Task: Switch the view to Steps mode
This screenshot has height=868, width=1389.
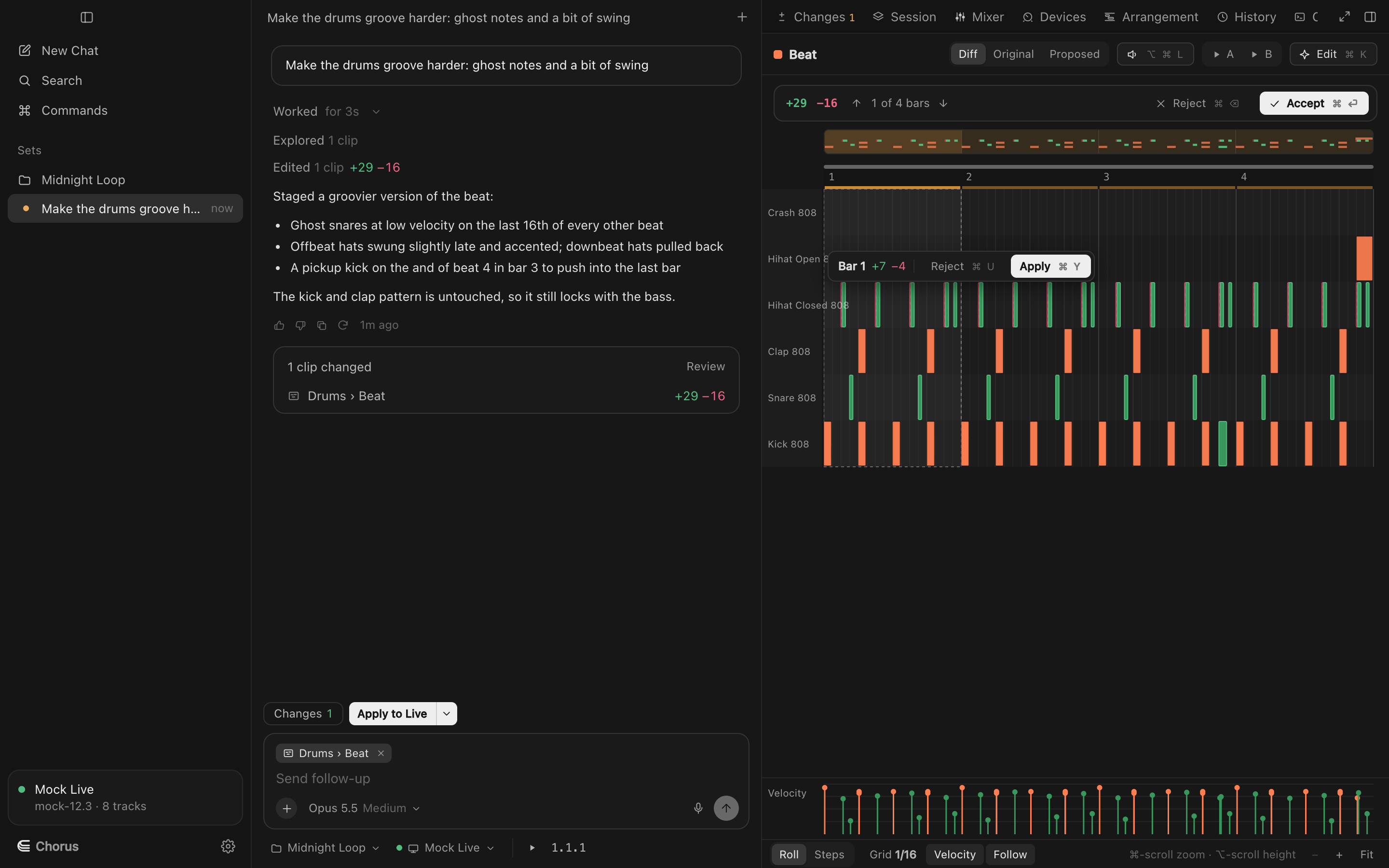Action: tap(829, 854)
